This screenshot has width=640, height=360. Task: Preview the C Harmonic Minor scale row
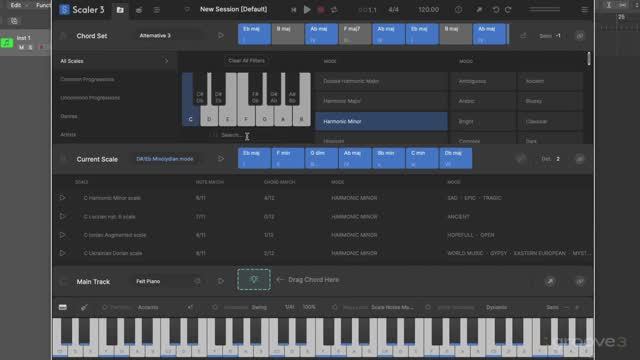pos(62,198)
